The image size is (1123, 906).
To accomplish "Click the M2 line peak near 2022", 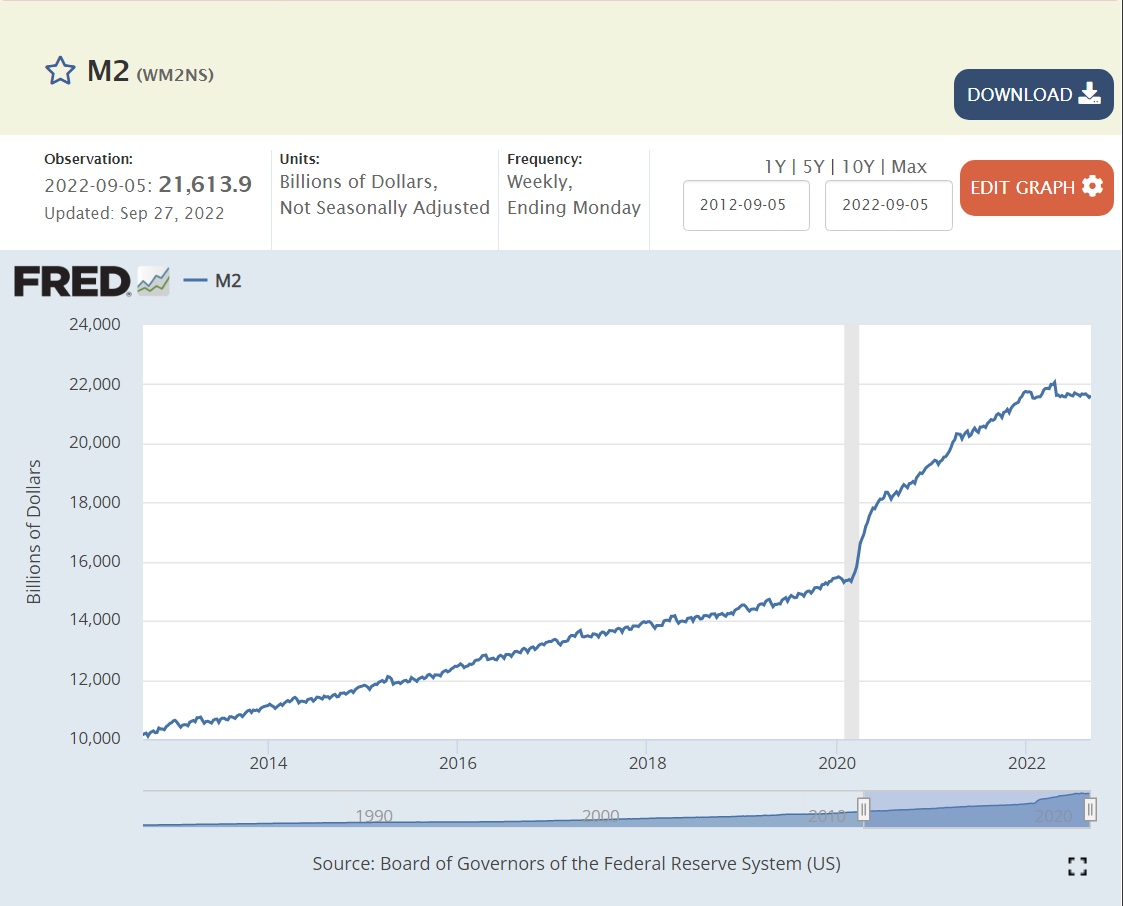I will pyautogui.click(x=1054, y=382).
